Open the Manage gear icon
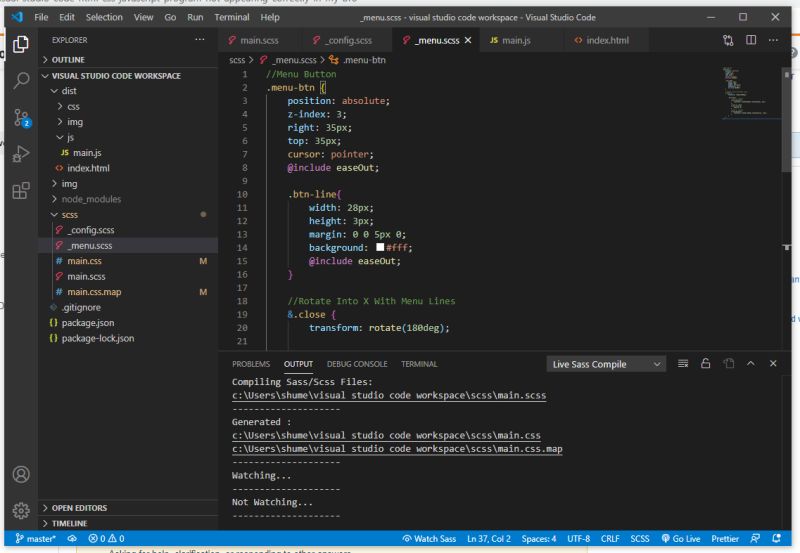 [21, 510]
